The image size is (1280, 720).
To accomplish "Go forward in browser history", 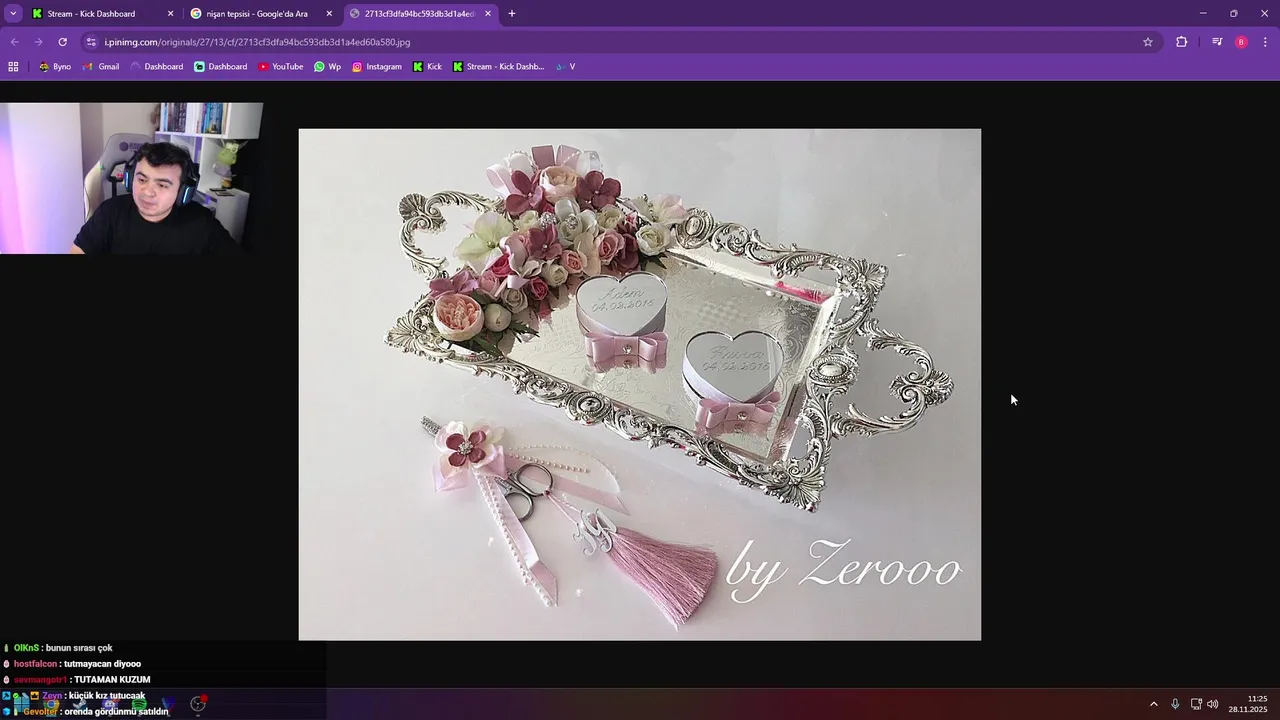I will point(38,42).
